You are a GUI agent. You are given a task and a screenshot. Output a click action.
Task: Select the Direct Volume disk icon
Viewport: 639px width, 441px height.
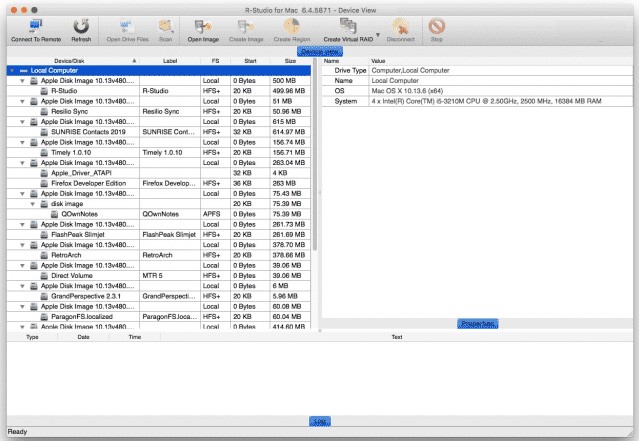[x=44, y=276]
